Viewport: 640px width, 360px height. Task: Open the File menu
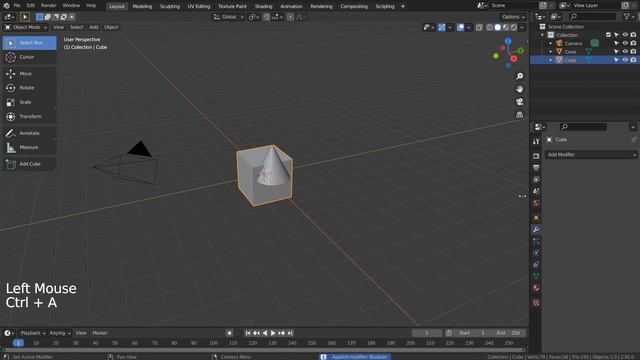tap(17, 6)
